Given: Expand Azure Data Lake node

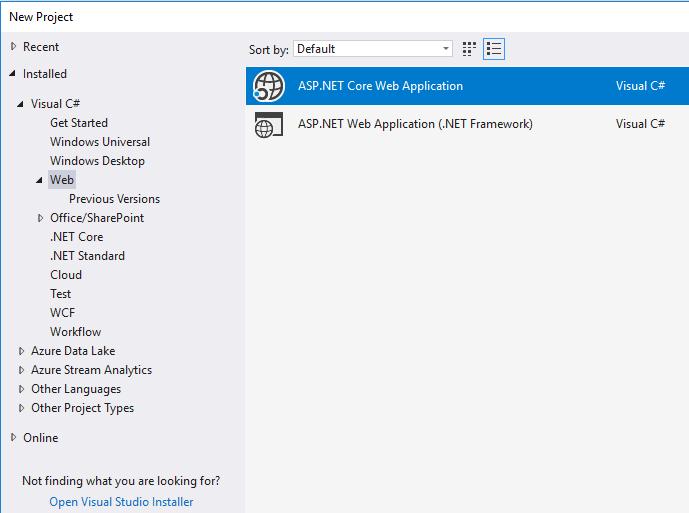Looking at the screenshot, I should click(22, 351).
